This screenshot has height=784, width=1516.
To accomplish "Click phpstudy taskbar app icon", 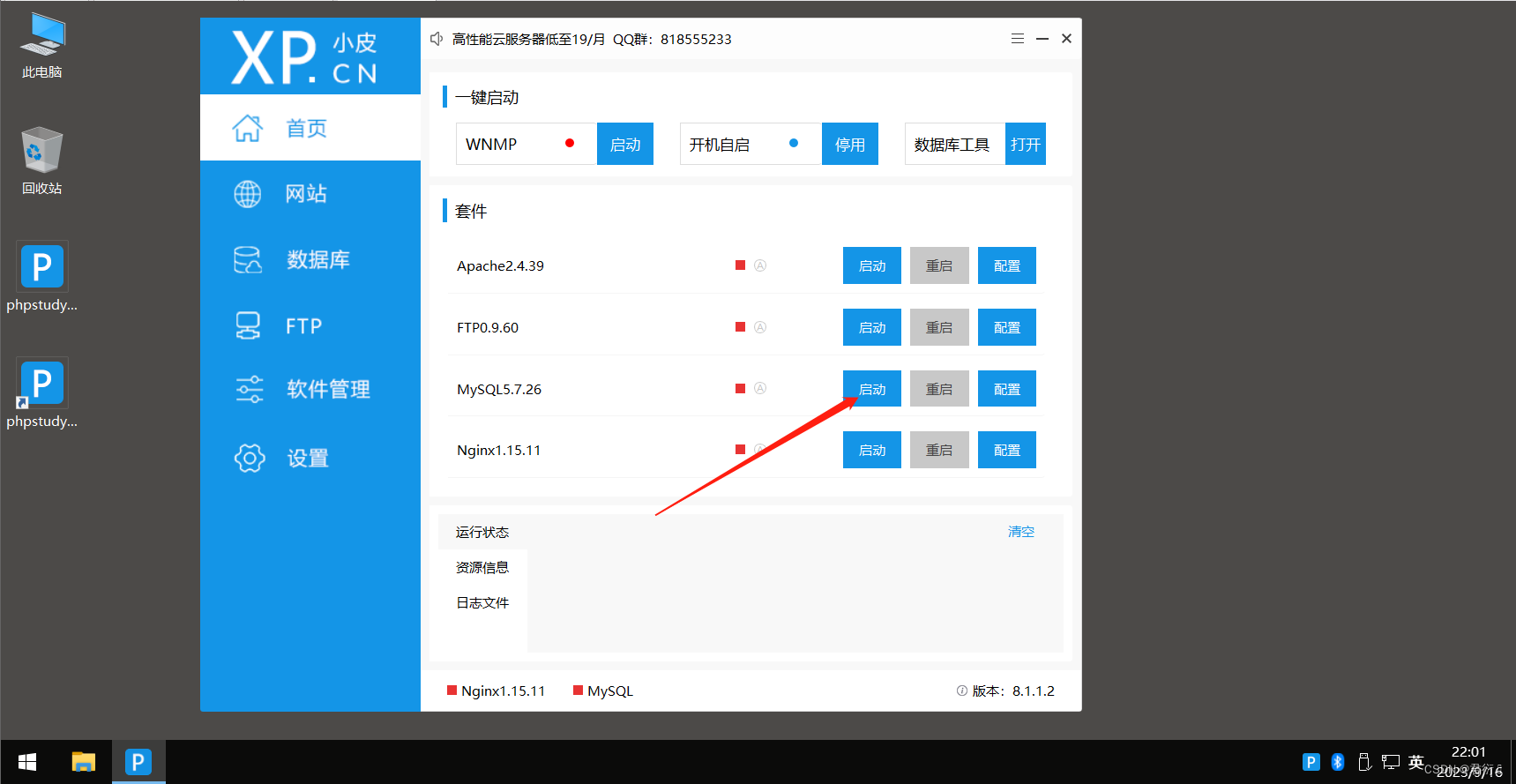I will 138,762.
